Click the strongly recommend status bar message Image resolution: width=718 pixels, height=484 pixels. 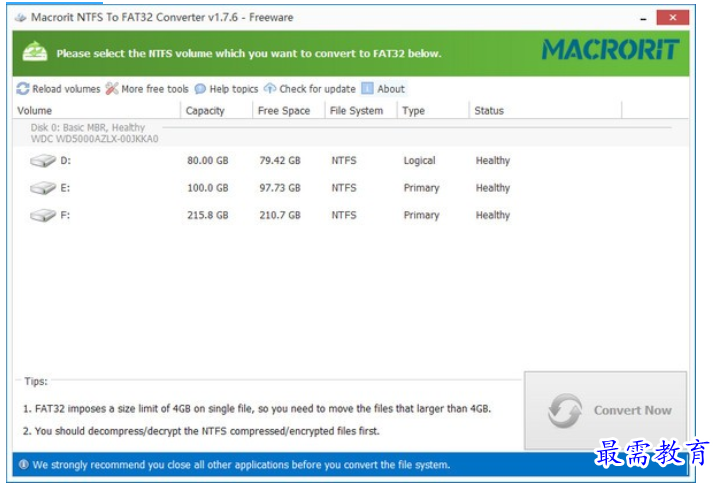coord(241,465)
